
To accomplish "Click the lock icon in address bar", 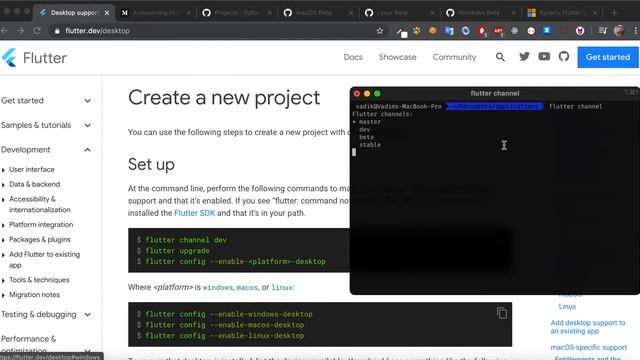I will point(57,31).
